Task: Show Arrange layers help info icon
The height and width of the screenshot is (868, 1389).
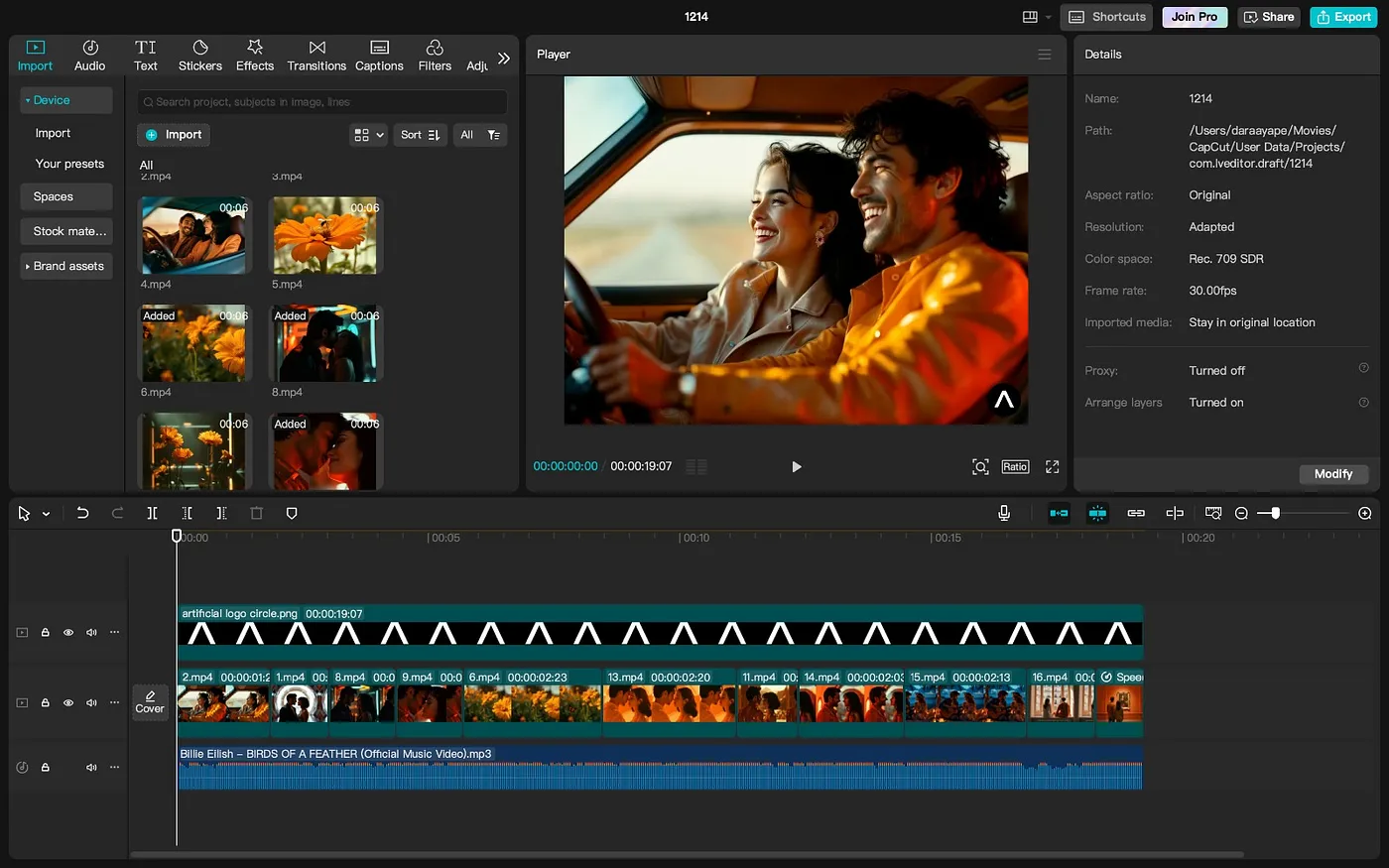Action: [1363, 402]
